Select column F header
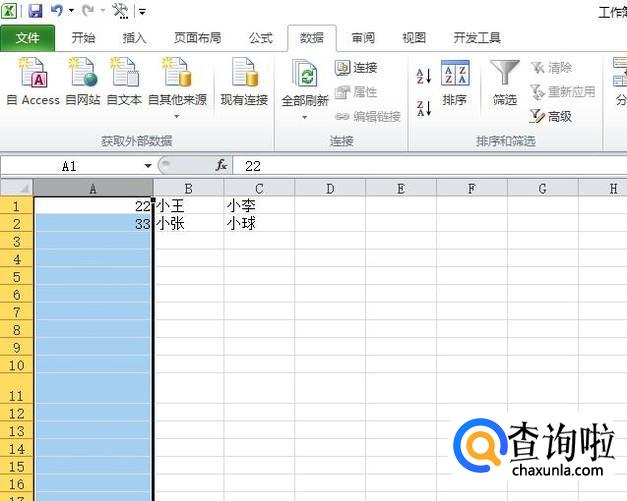This screenshot has width=627, height=501. (x=471, y=188)
